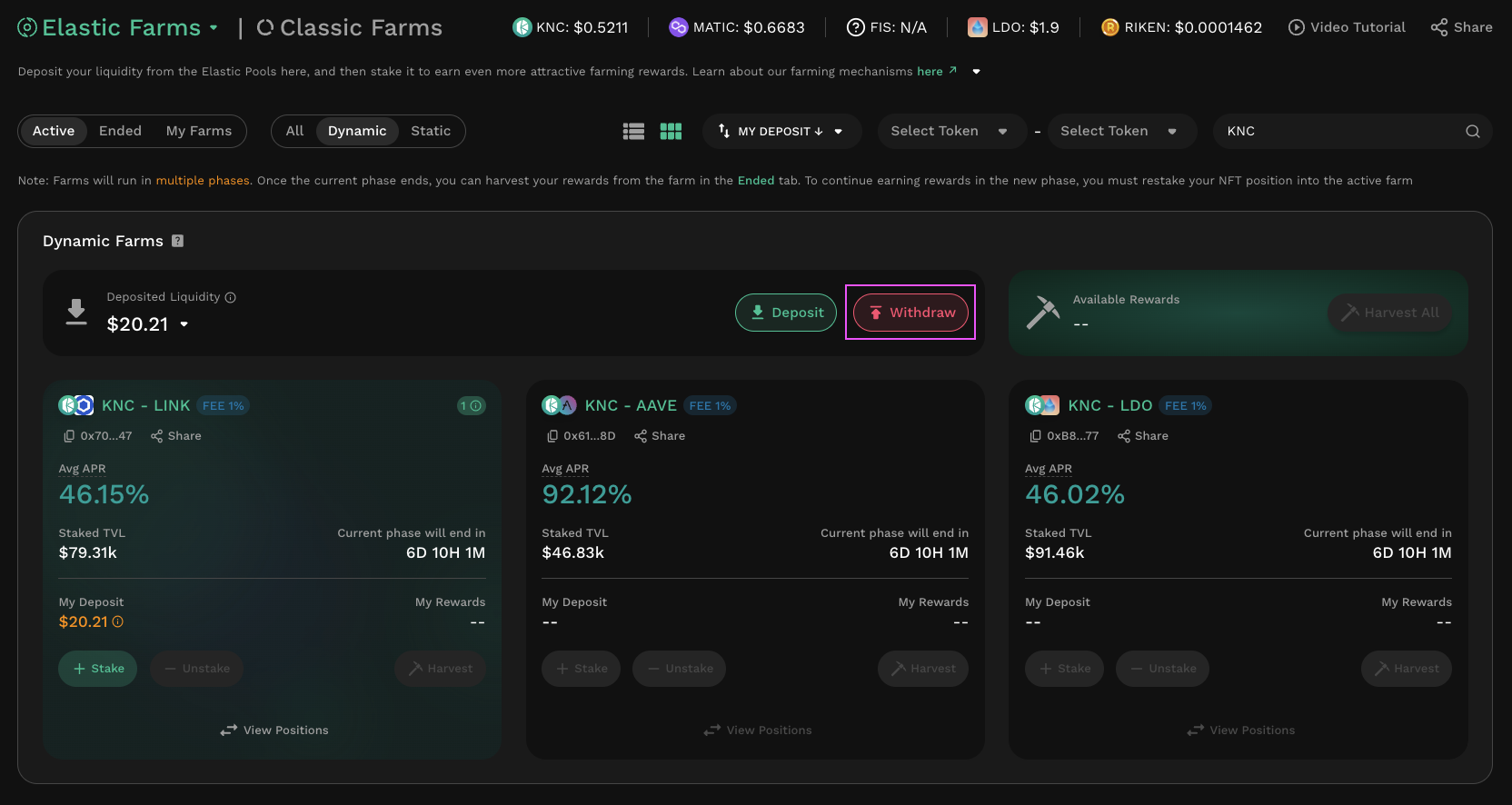
Task: Open View Positions for KNC - LINK
Action: click(274, 730)
